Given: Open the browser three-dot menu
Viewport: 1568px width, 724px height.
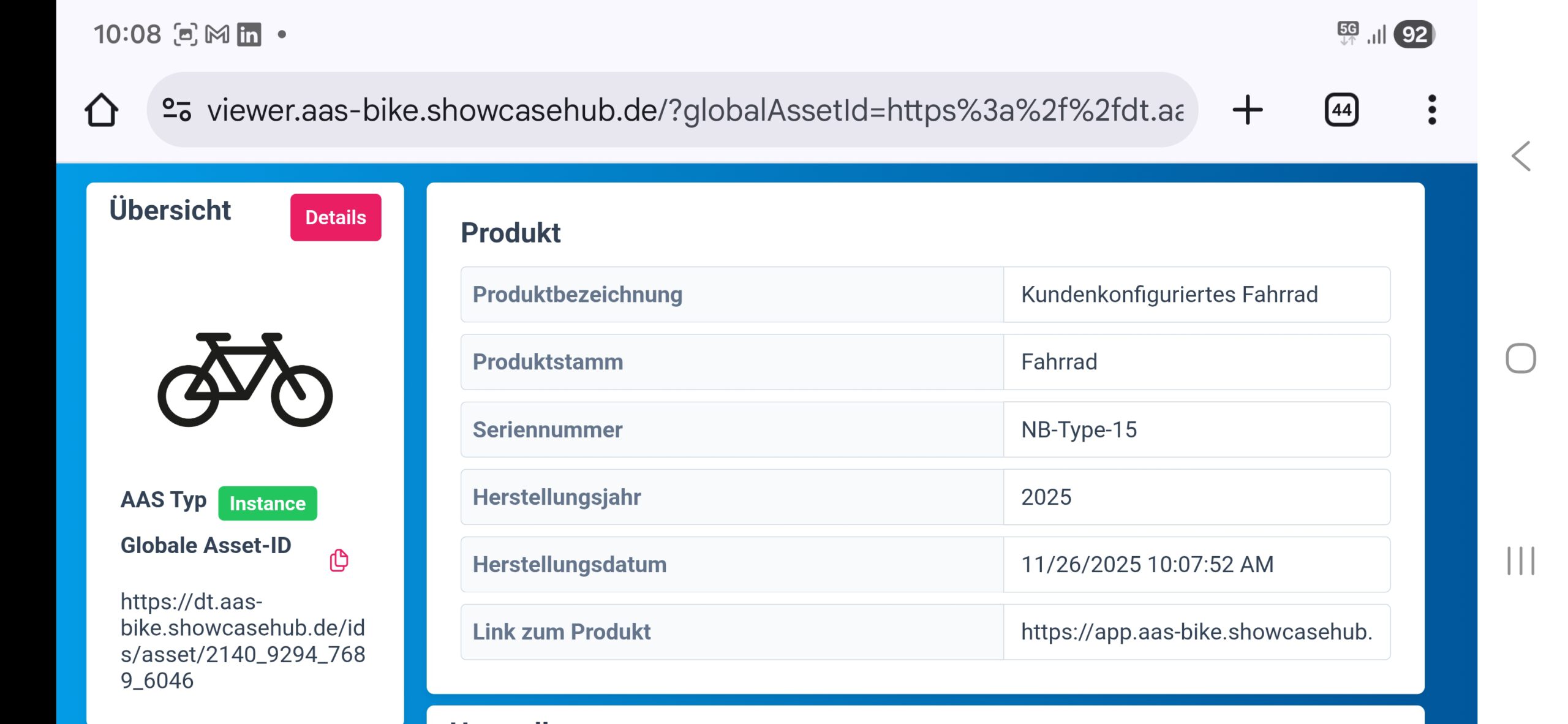Looking at the screenshot, I should coord(1431,110).
